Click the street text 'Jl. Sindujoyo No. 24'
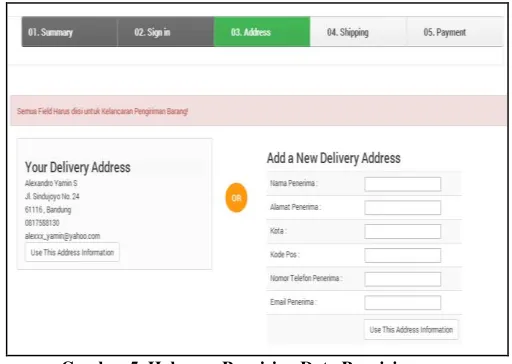This screenshot has height=364, width=512. (52, 196)
